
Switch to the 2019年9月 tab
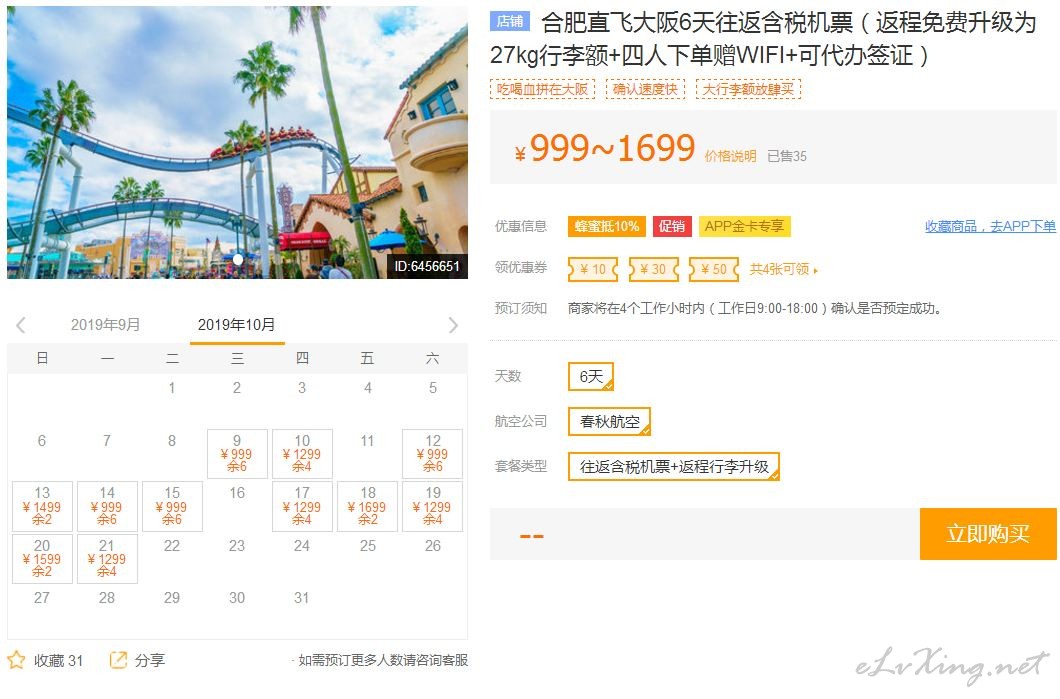(105, 324)
